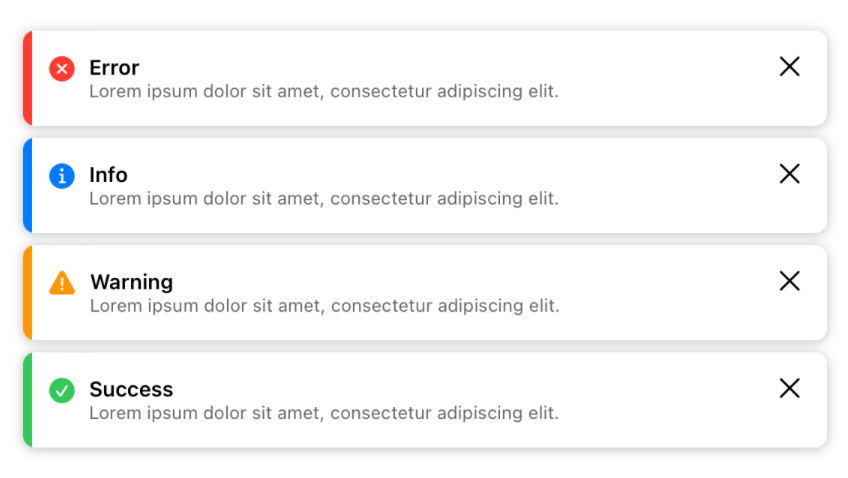This screenshot has height=478, width=848.
Task: Click the red accent bar on Error toast
Action: click(28, 78)
